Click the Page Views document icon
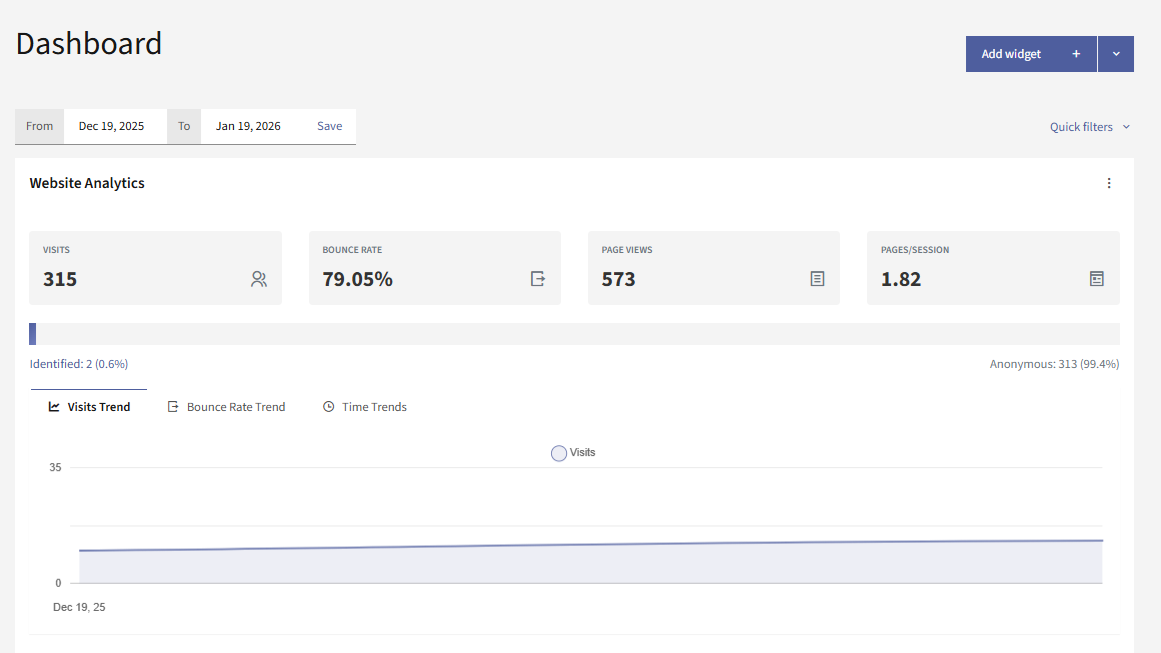Image resolution: width=1161 pixels, height=653 pixels. coord(817,279)
